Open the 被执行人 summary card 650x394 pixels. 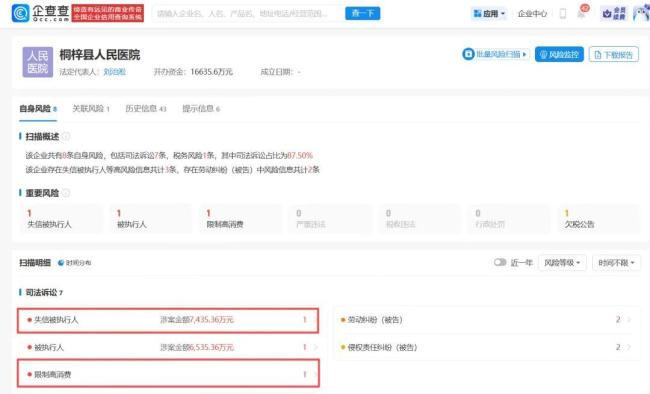[150, 219]
